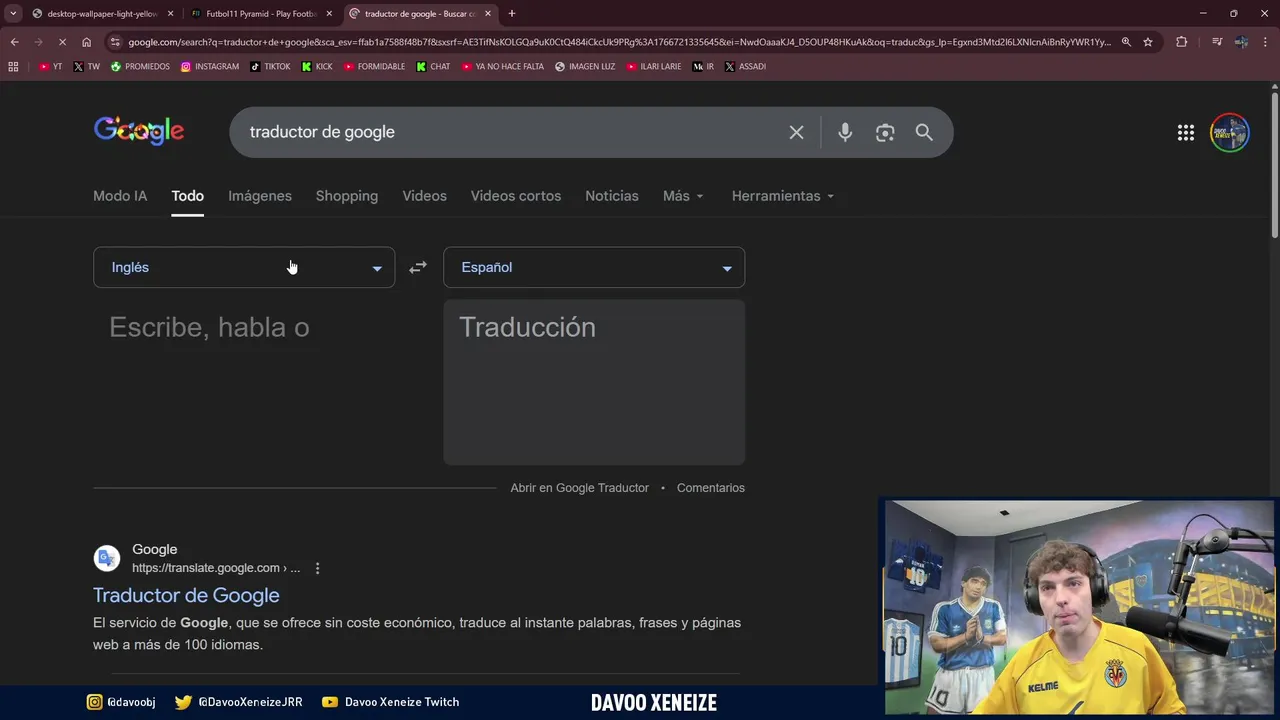
Task: Open the tab search dropdown arrow
Action: point(12,13)
